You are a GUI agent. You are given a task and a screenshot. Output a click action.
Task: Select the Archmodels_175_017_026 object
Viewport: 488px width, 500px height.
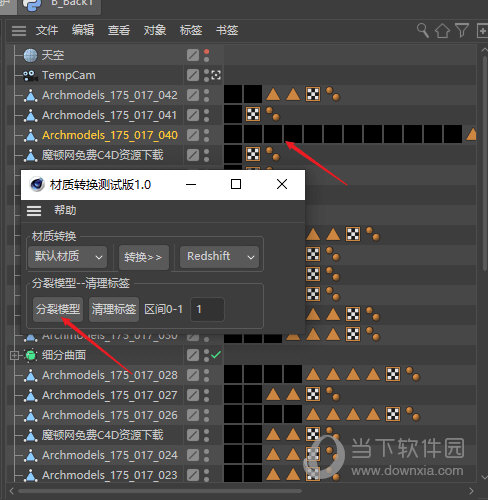coord(110,415)
